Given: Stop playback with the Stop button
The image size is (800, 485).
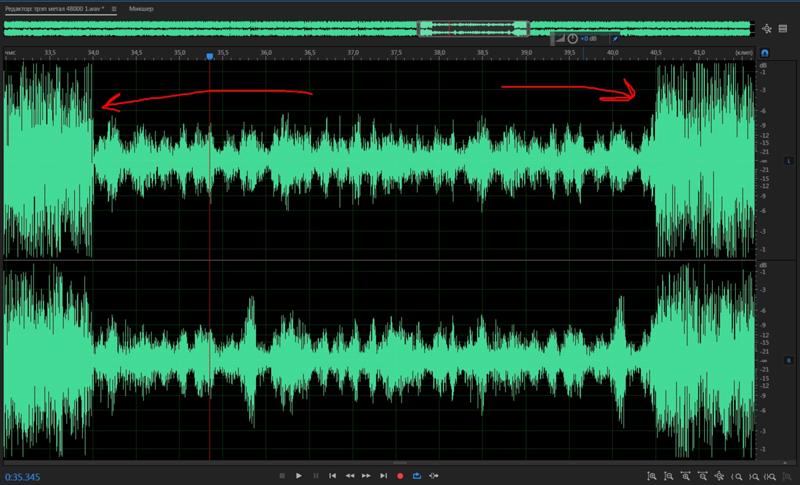Looking at the screenshot, I should coord(282,475).
